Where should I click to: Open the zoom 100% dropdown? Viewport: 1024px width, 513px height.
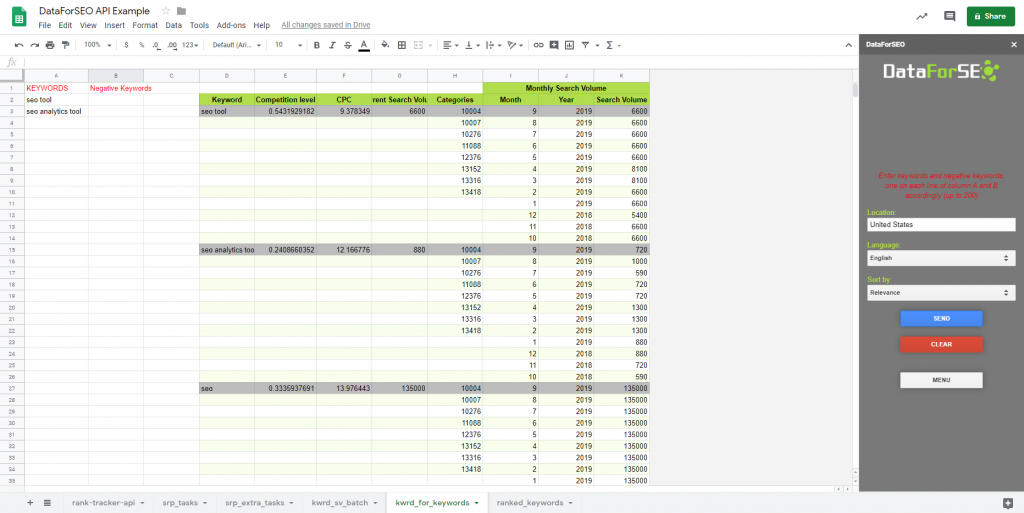[x=97, y=45]
